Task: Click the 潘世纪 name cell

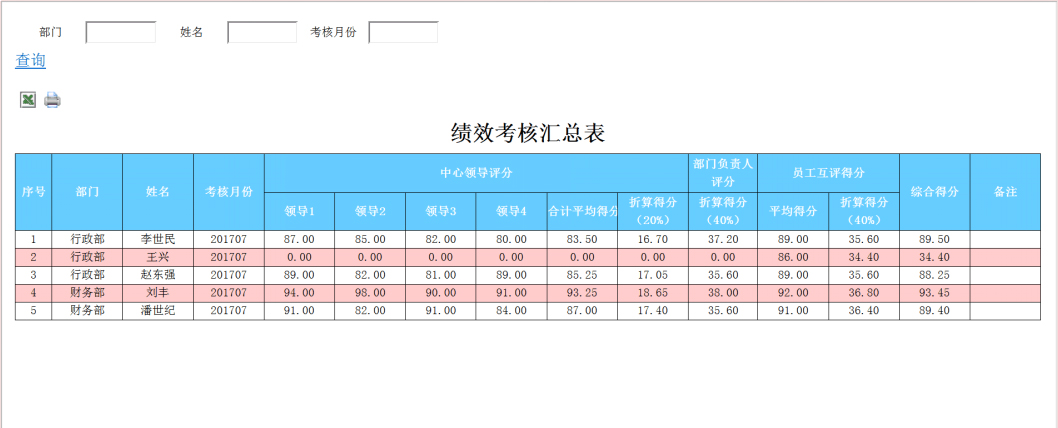Action: tap(158, 311)
